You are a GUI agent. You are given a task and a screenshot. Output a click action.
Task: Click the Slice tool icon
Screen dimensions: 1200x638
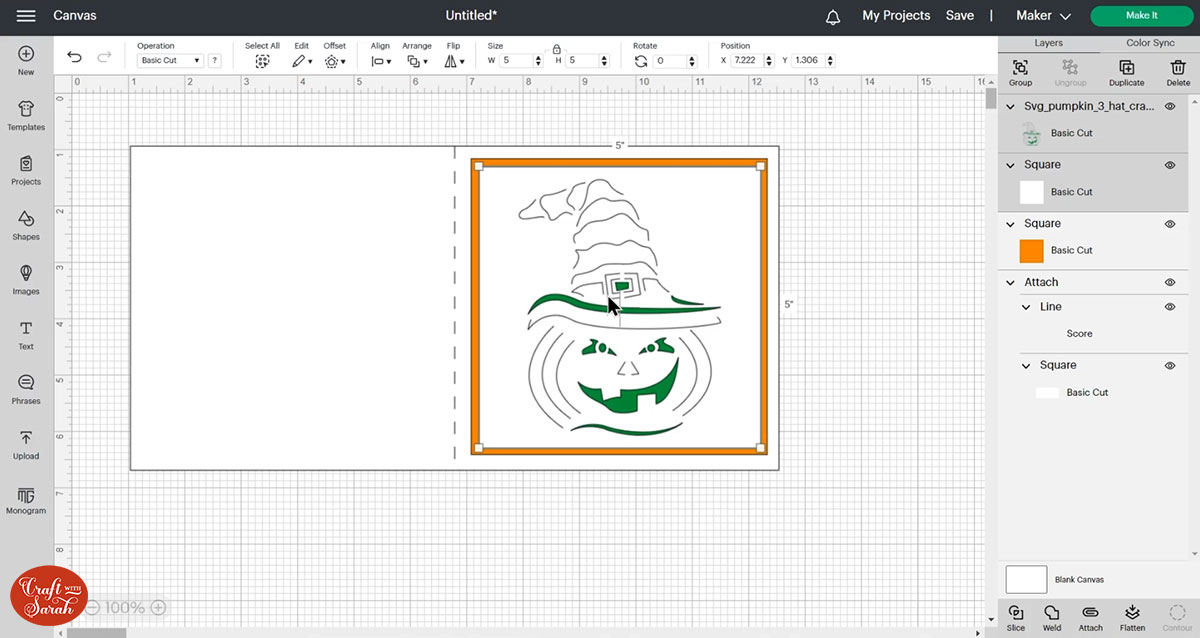coord(1016,614)
